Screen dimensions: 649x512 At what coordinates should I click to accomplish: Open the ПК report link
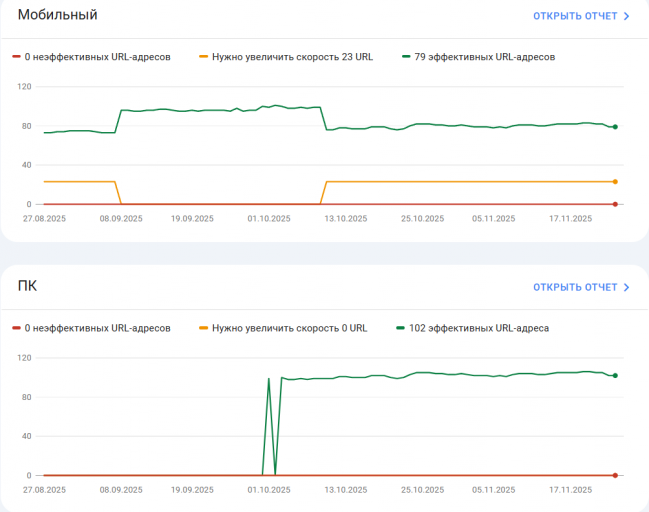(574, 287)
